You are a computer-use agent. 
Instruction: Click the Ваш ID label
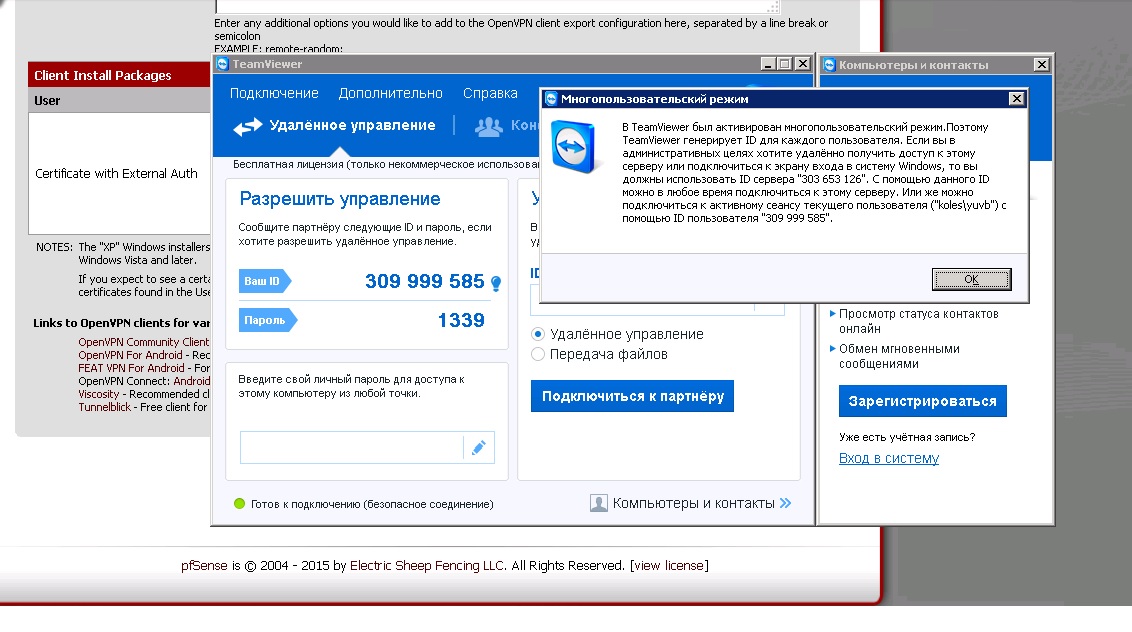[x=264, y=281]
